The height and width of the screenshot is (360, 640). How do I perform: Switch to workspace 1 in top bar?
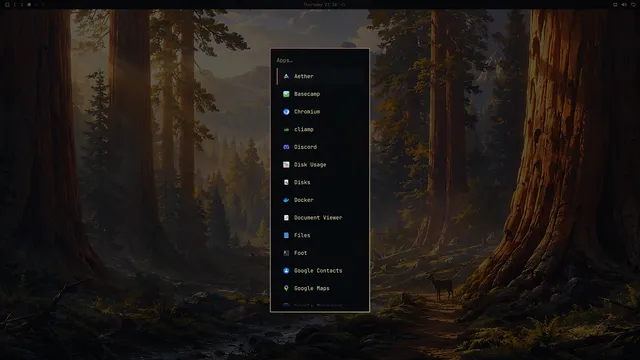point(14,4)
